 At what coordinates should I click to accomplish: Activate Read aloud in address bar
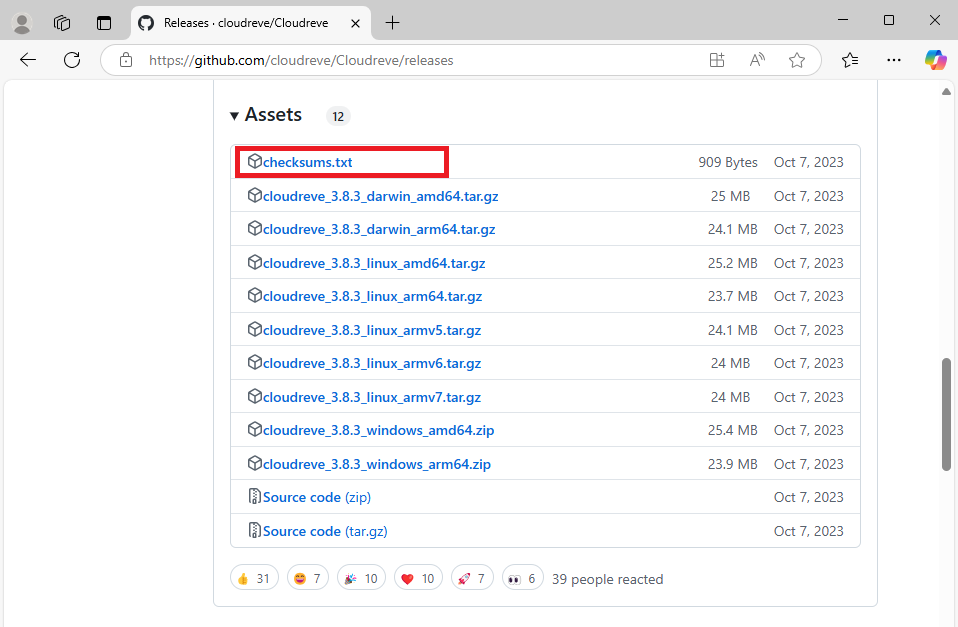(757, 60)
